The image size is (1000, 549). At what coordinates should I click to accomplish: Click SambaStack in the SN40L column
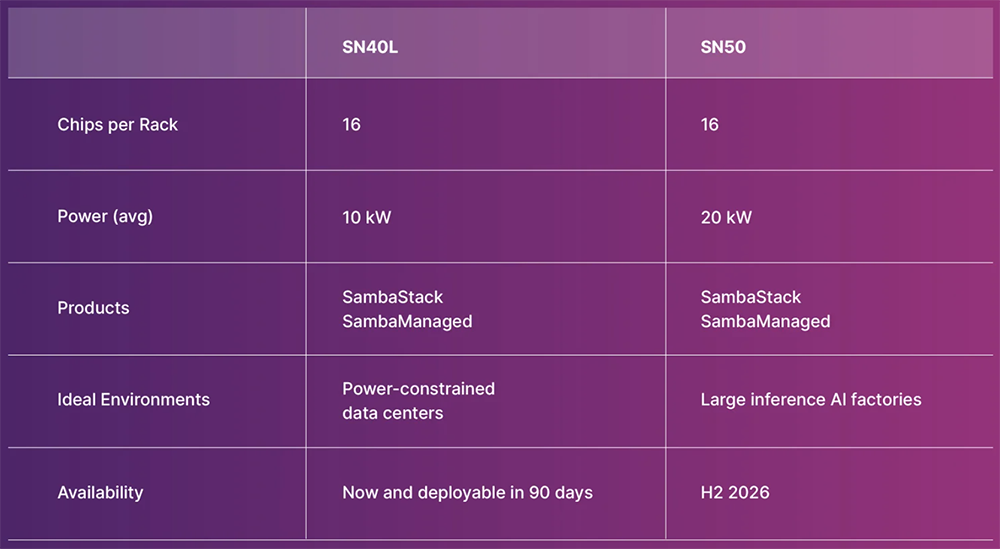pos(392,297)
